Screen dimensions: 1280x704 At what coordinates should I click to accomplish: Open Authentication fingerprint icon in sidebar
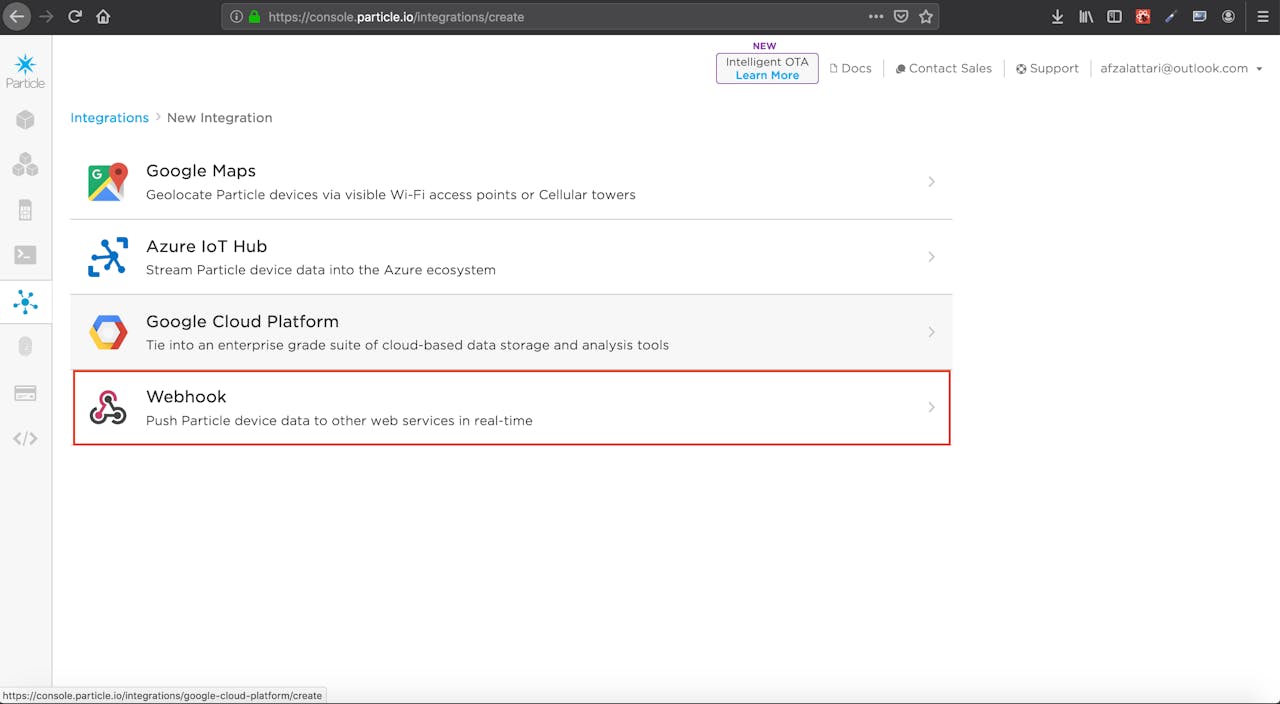25,346
